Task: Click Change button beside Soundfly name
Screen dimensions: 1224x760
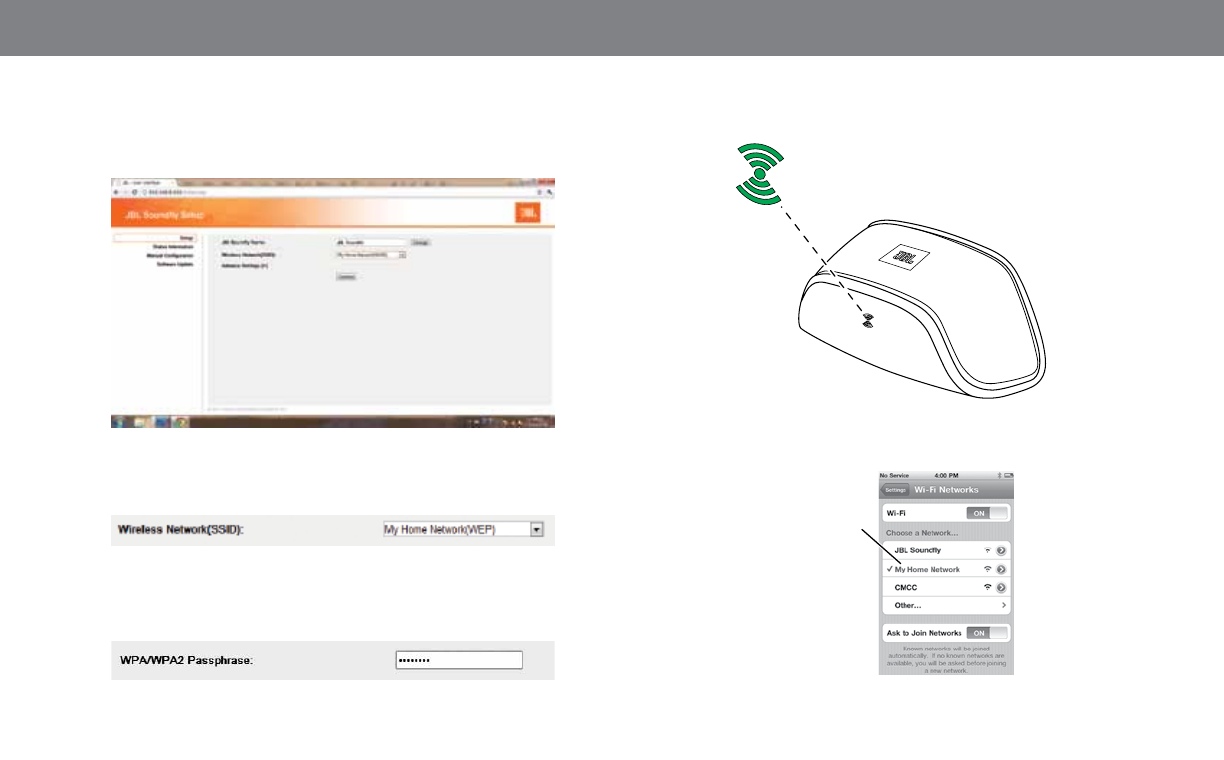Action: click(421, 242)
